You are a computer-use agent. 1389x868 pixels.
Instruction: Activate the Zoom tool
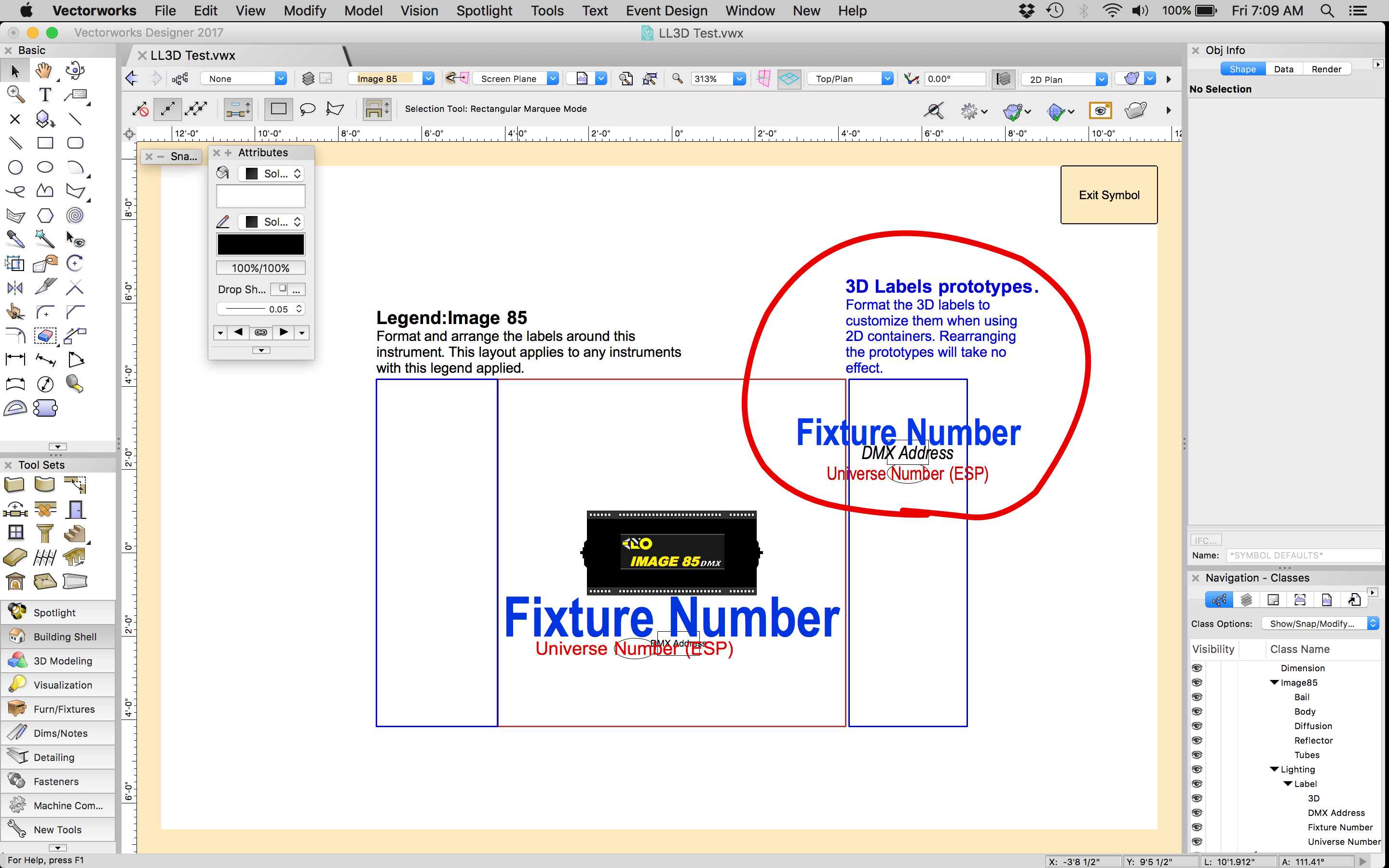pyautogui.click(x=15, y=94)
